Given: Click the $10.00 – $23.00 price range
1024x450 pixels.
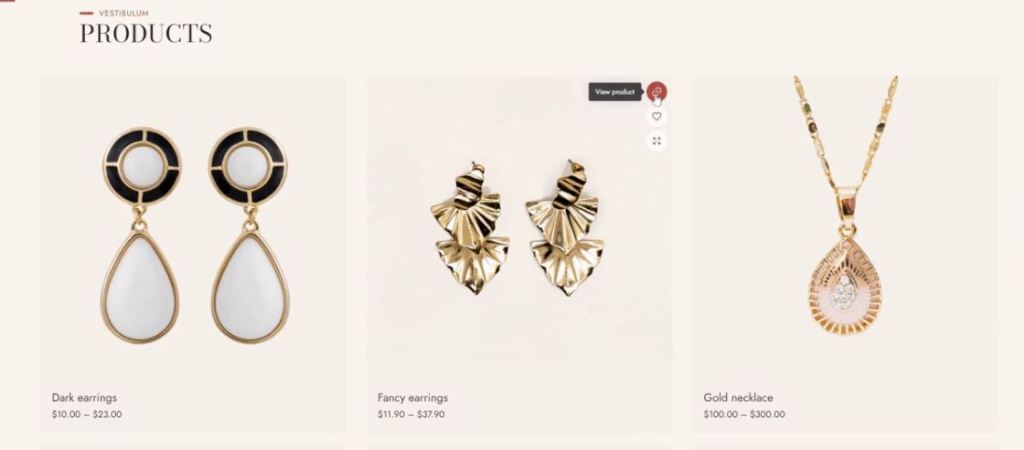Looking at the screenshot, I should [x=87, y=414].
